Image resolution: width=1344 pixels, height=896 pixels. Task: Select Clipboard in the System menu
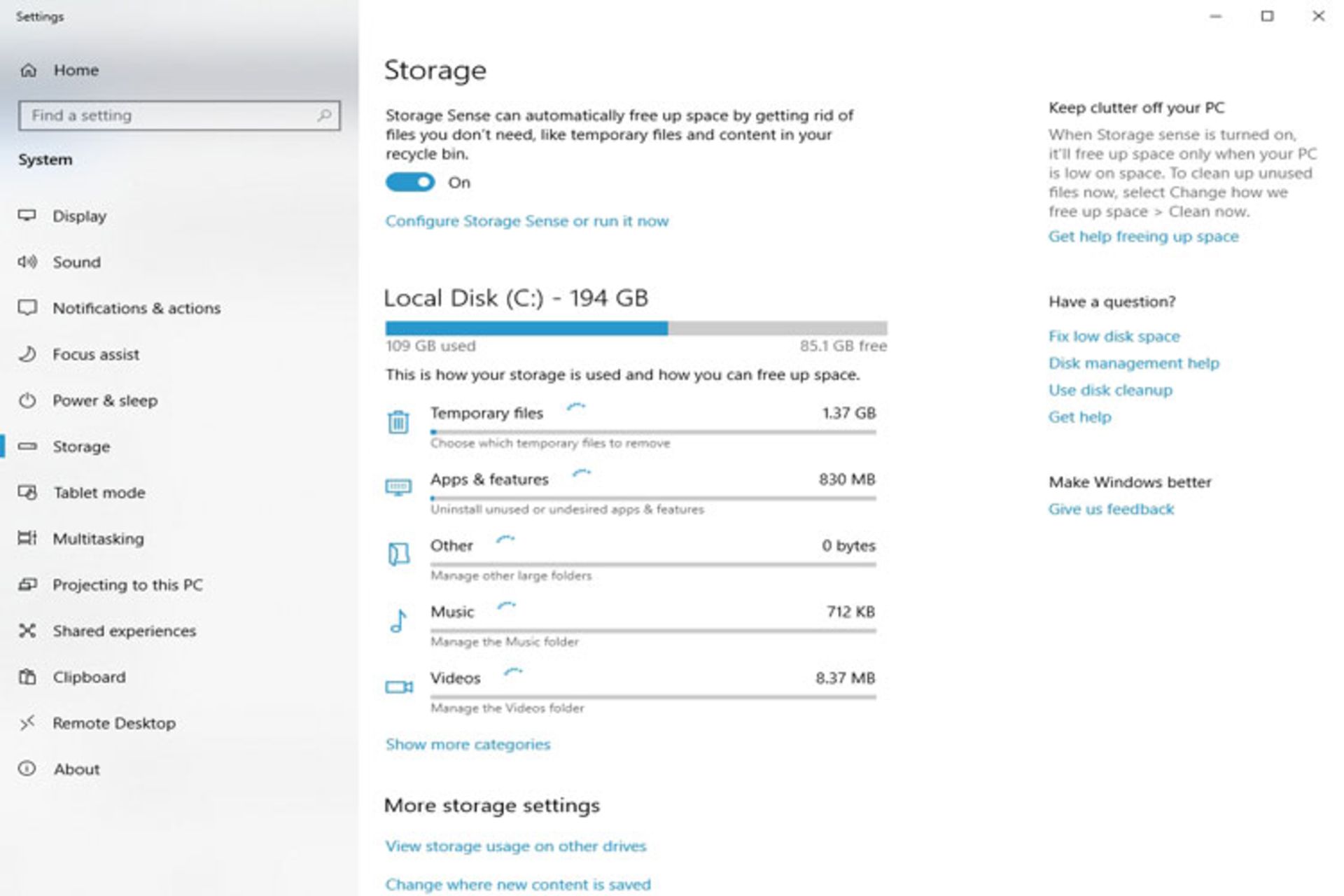[x=89, y=677]
